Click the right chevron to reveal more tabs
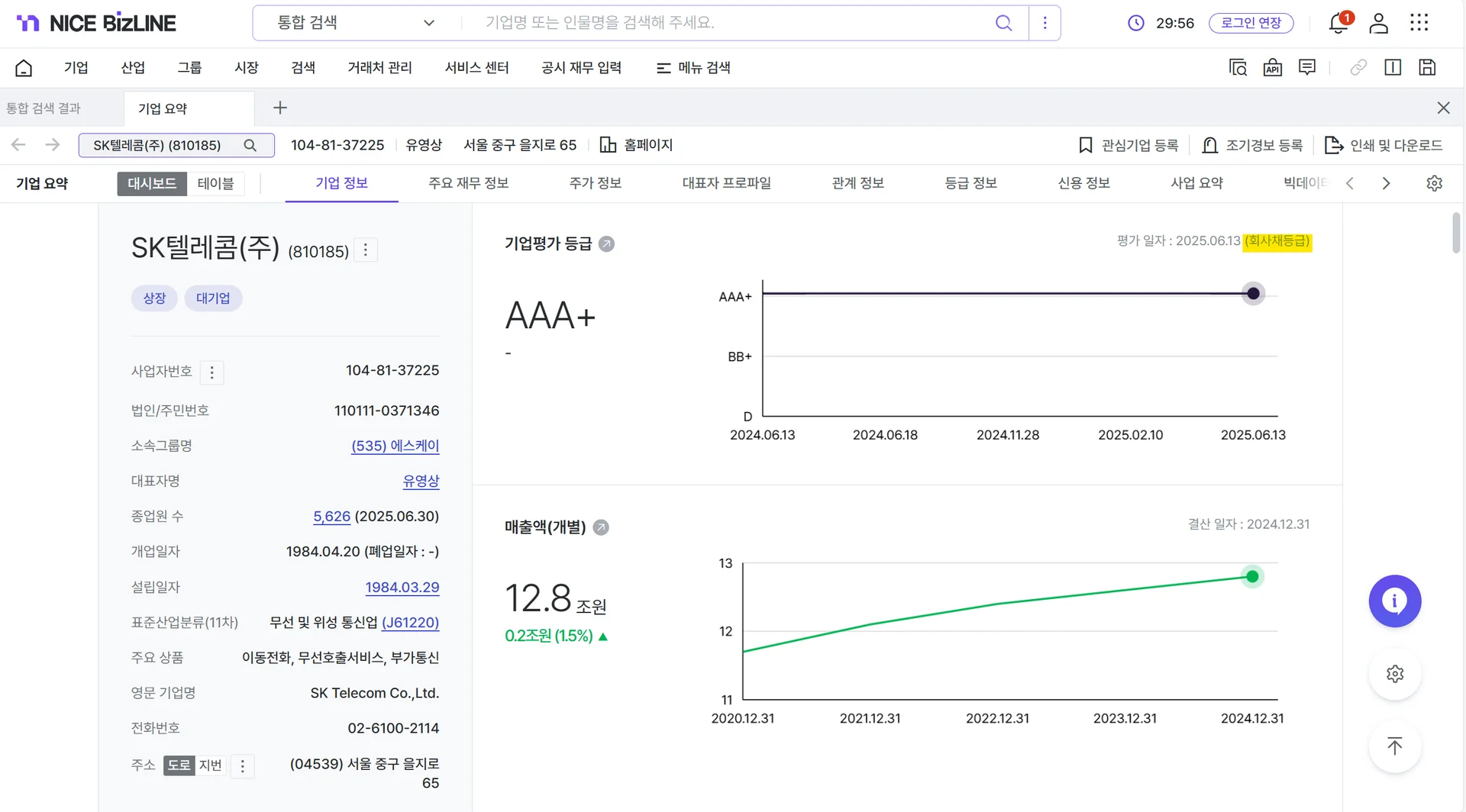 (x=1387, y=183)
